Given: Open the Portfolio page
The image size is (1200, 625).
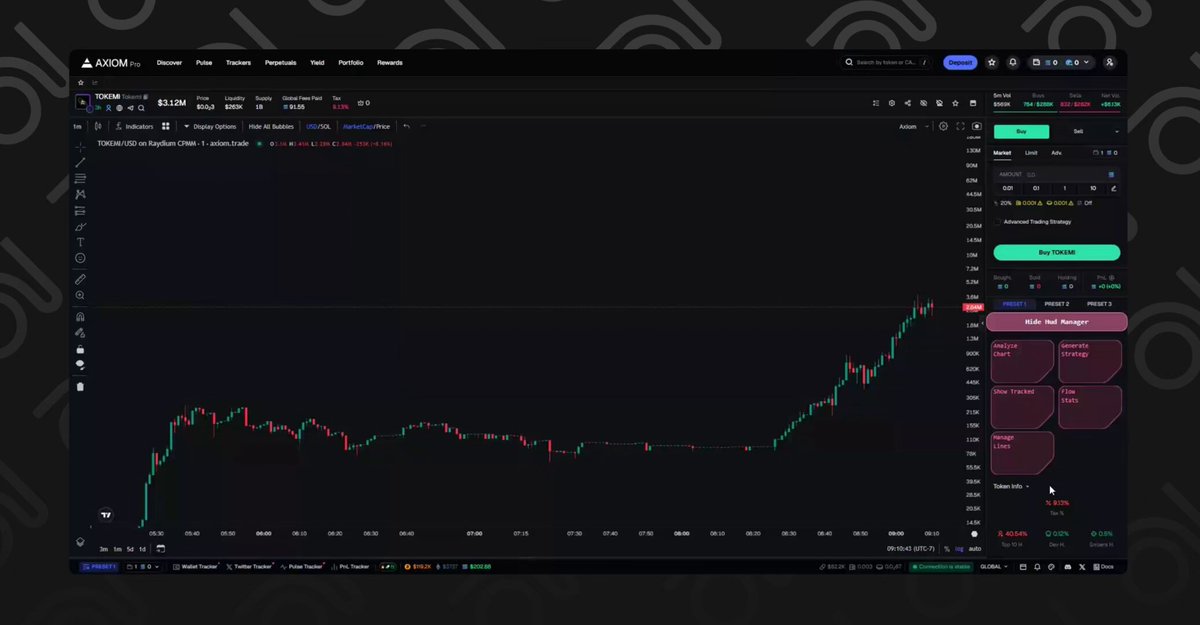Looking at the screenshot, I should tap(351, 62).
